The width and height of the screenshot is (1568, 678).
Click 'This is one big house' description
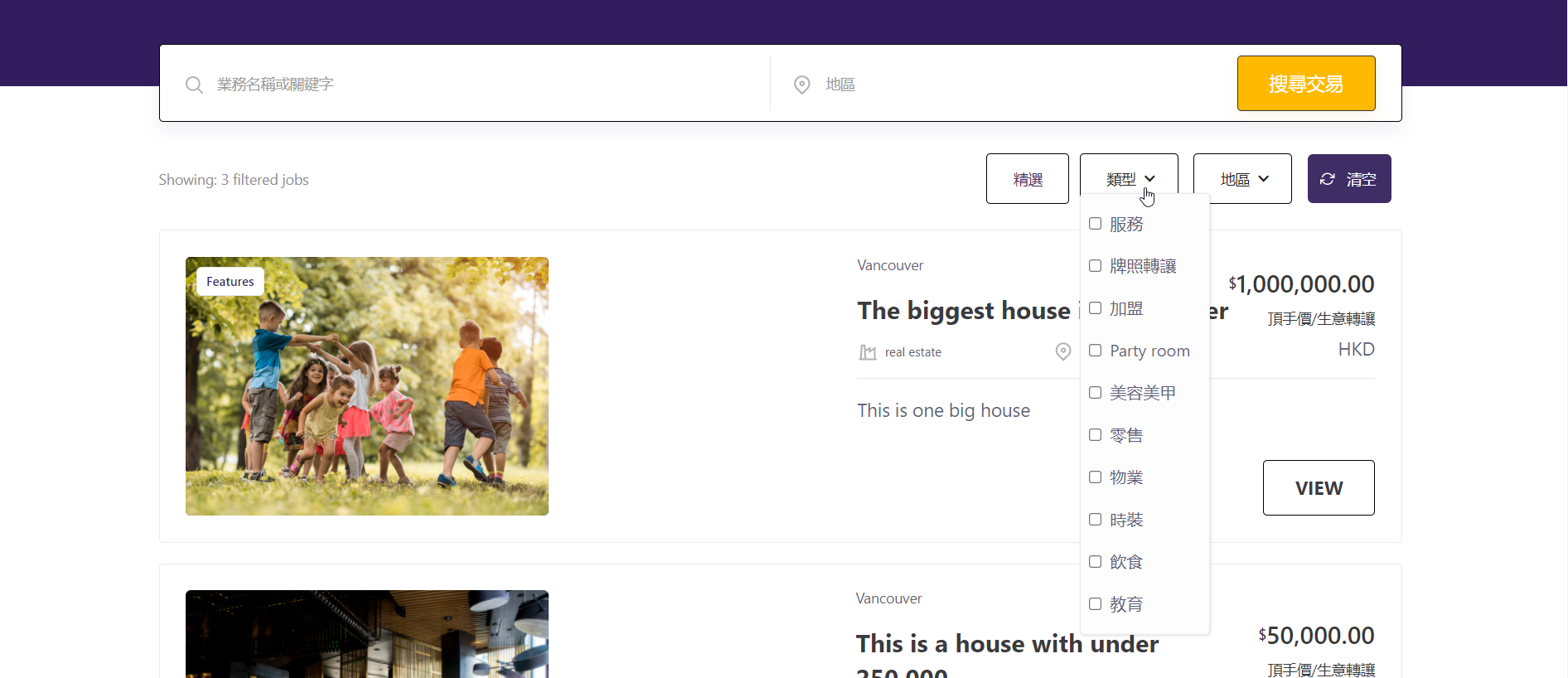coord(944,411)
